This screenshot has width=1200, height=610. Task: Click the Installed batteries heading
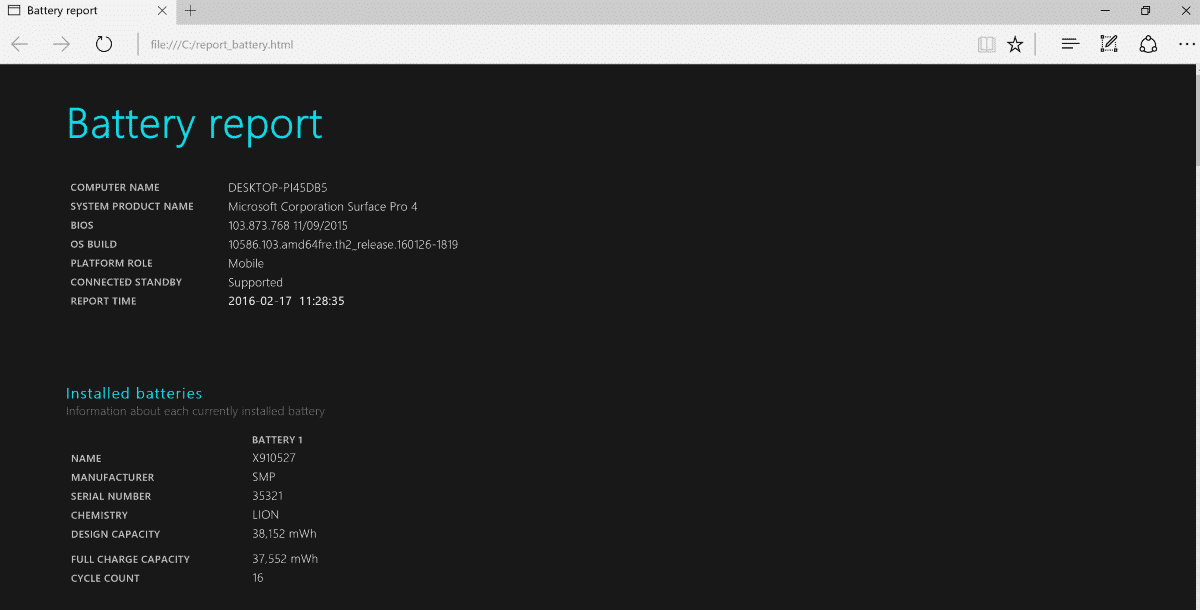point(134,393)
